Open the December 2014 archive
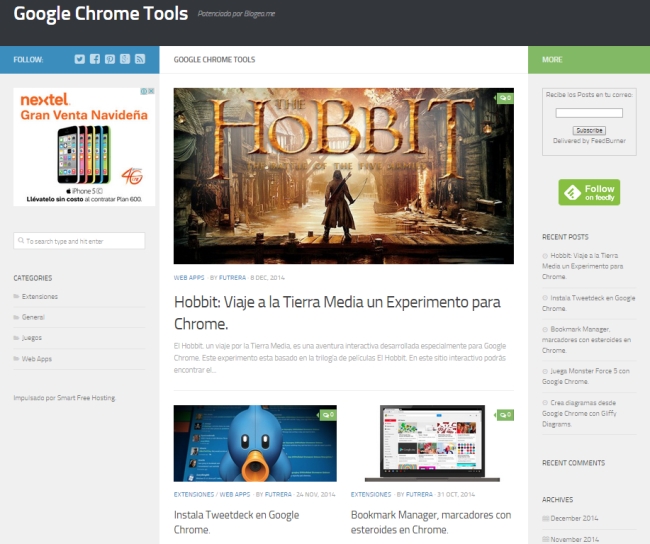The image size is (650, 544). [573, 519]
